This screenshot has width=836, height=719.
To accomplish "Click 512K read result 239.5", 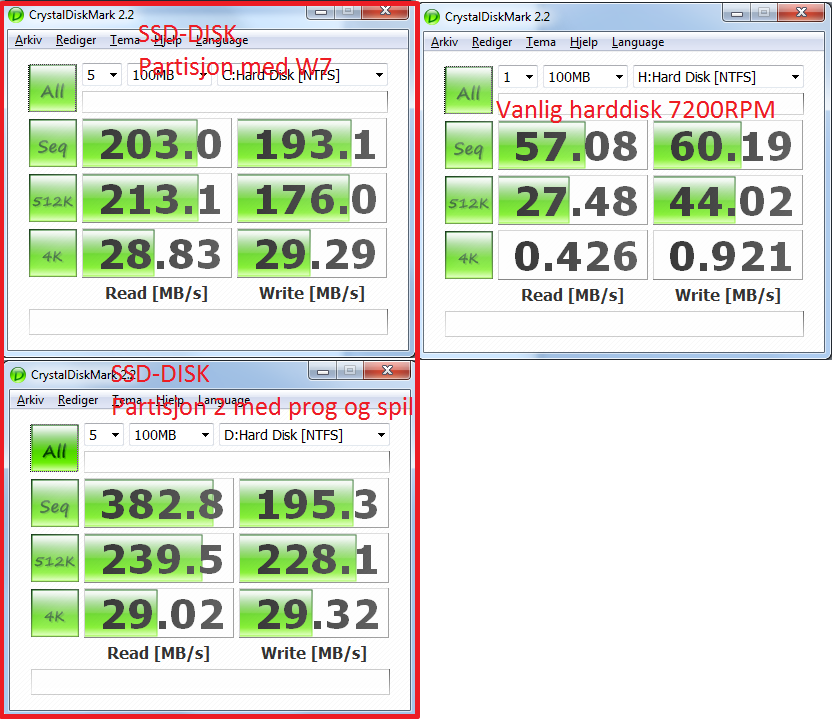I will pyautogui.click(x=159, y=558).
